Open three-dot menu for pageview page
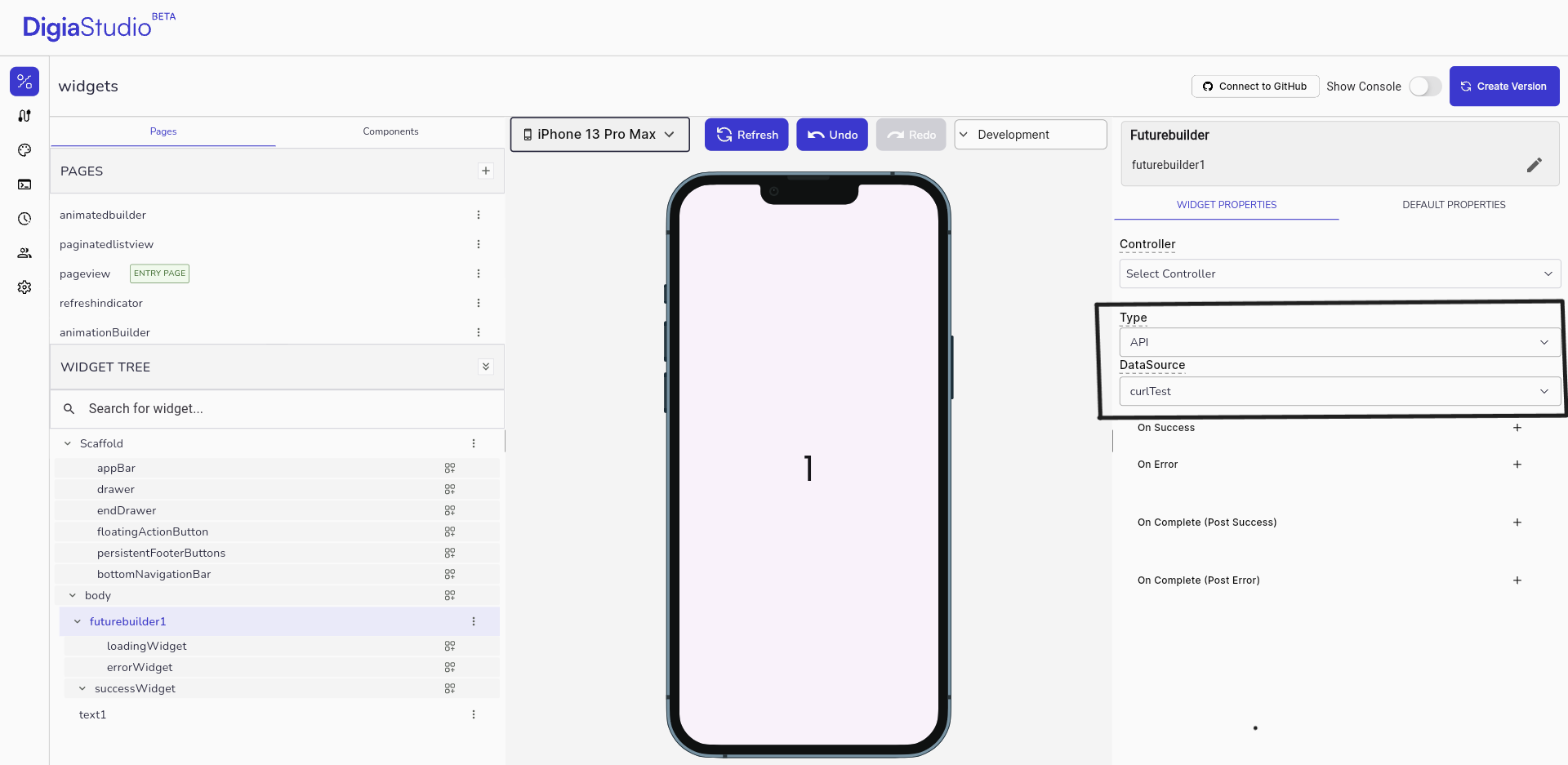 tap(479, 274)
